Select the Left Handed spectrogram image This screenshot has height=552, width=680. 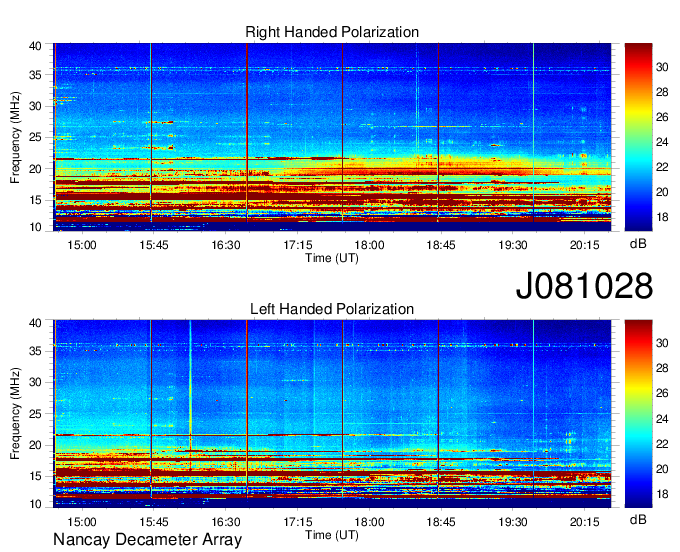(x=332, y=414)
